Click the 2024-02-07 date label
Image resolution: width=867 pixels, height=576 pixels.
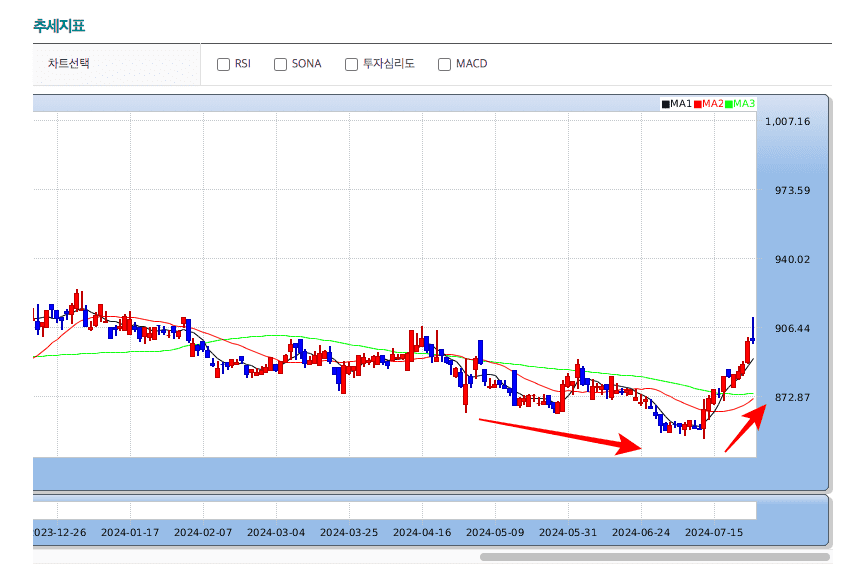[x=203, y=533]
